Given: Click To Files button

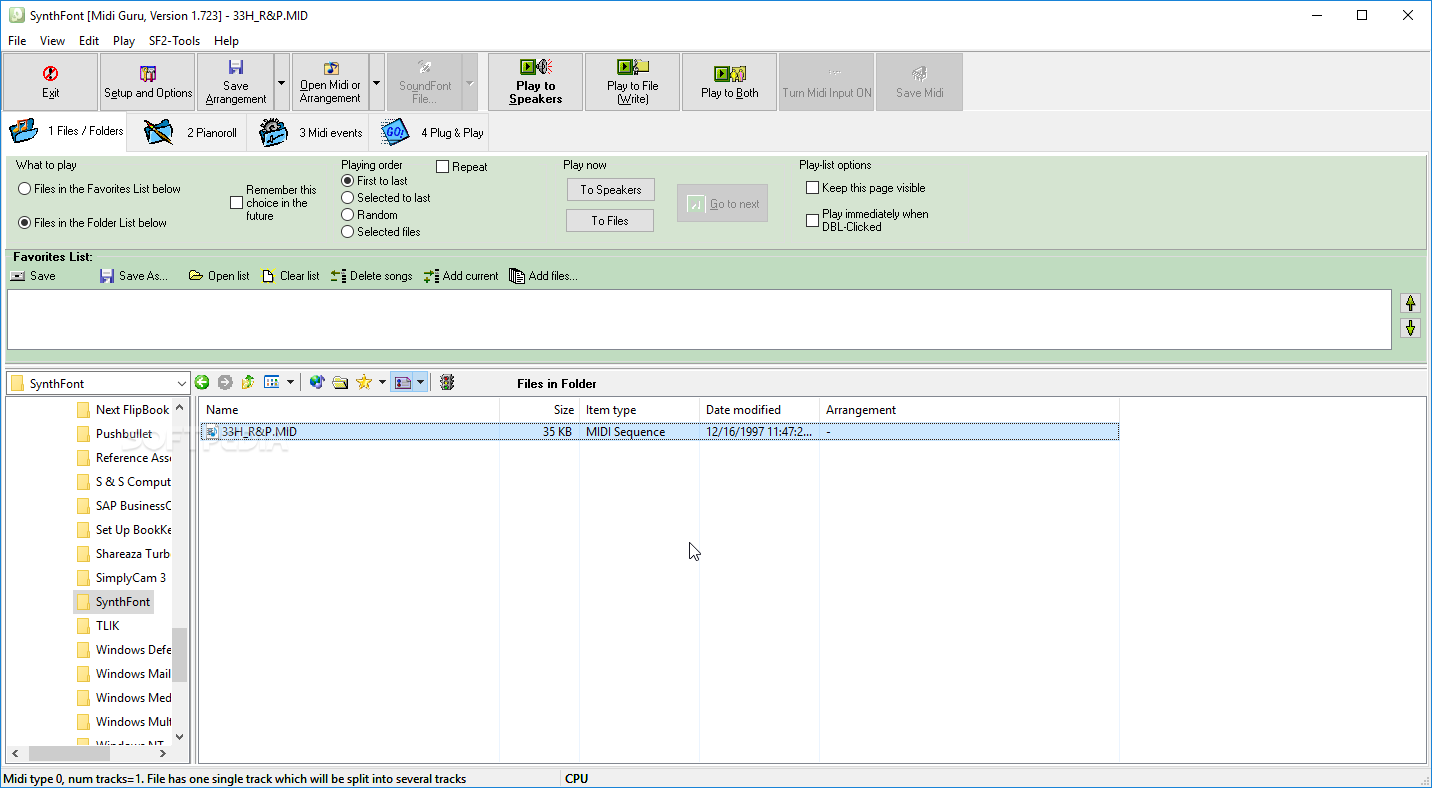Looking at the screenshot, I should click(x=610, y=220).
